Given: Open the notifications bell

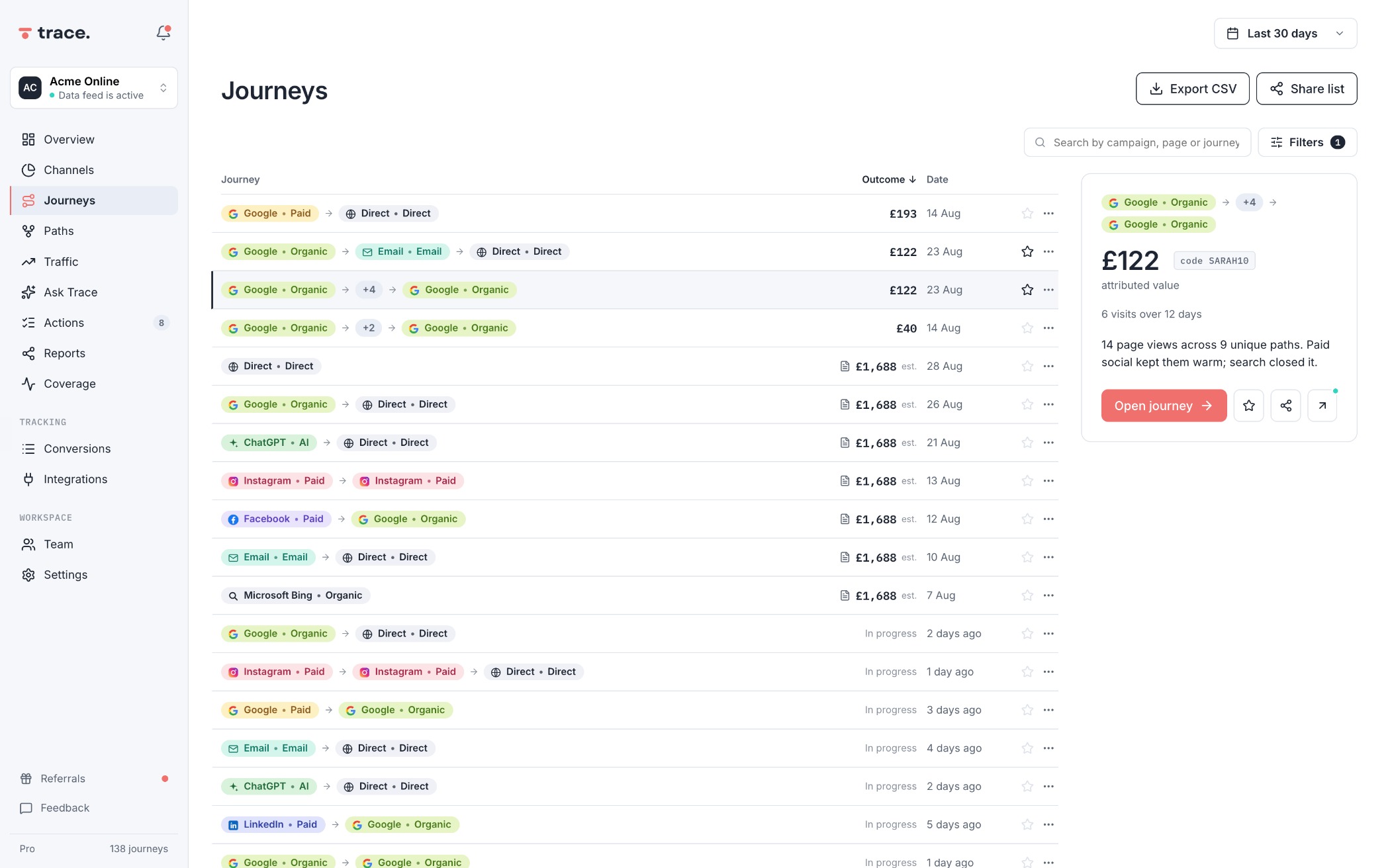Looking at the screenshot, I should [163, 32].
